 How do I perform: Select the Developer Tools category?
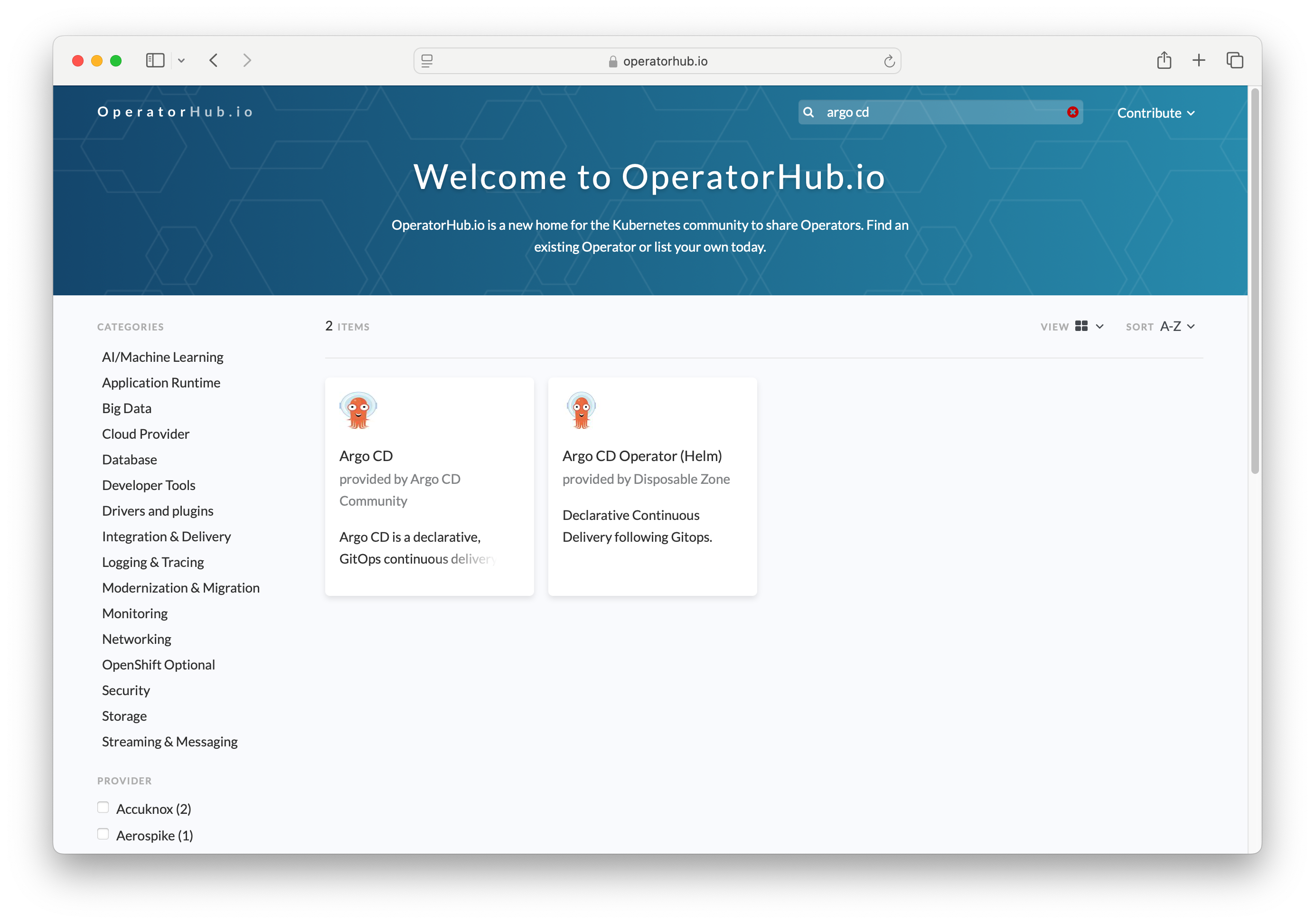148,485
